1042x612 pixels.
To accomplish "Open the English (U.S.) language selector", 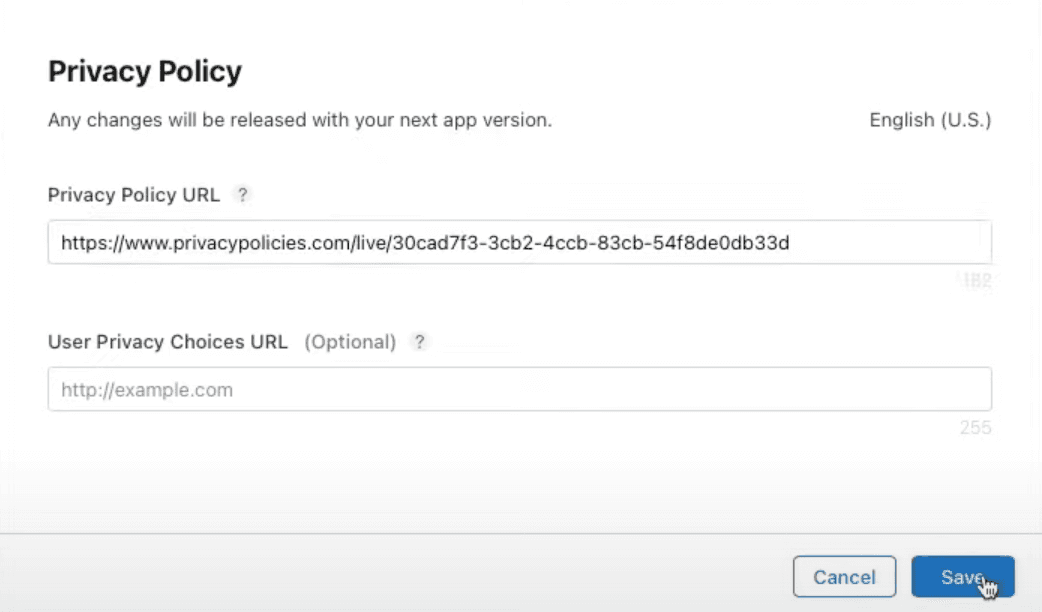I will click(x=929, y=120).
